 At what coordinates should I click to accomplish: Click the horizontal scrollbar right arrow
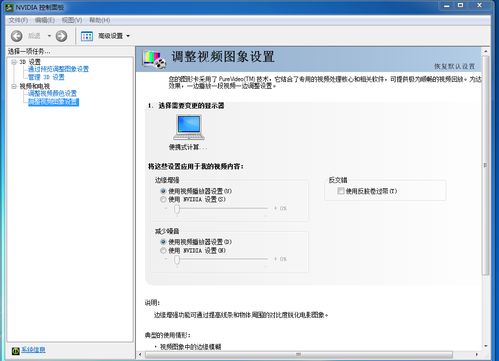coord(477,354)
